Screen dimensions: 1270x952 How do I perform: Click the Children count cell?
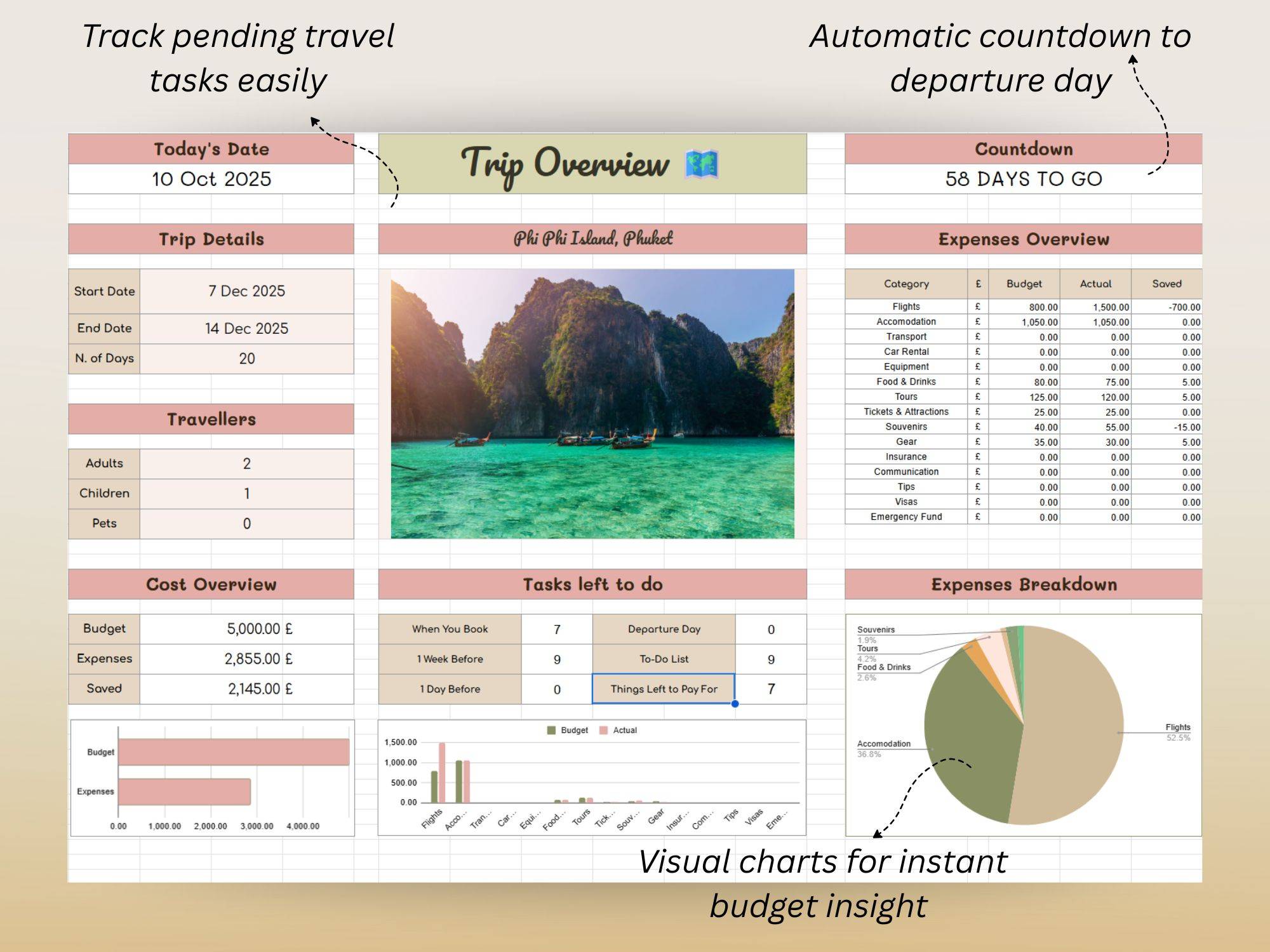[246, 494]
